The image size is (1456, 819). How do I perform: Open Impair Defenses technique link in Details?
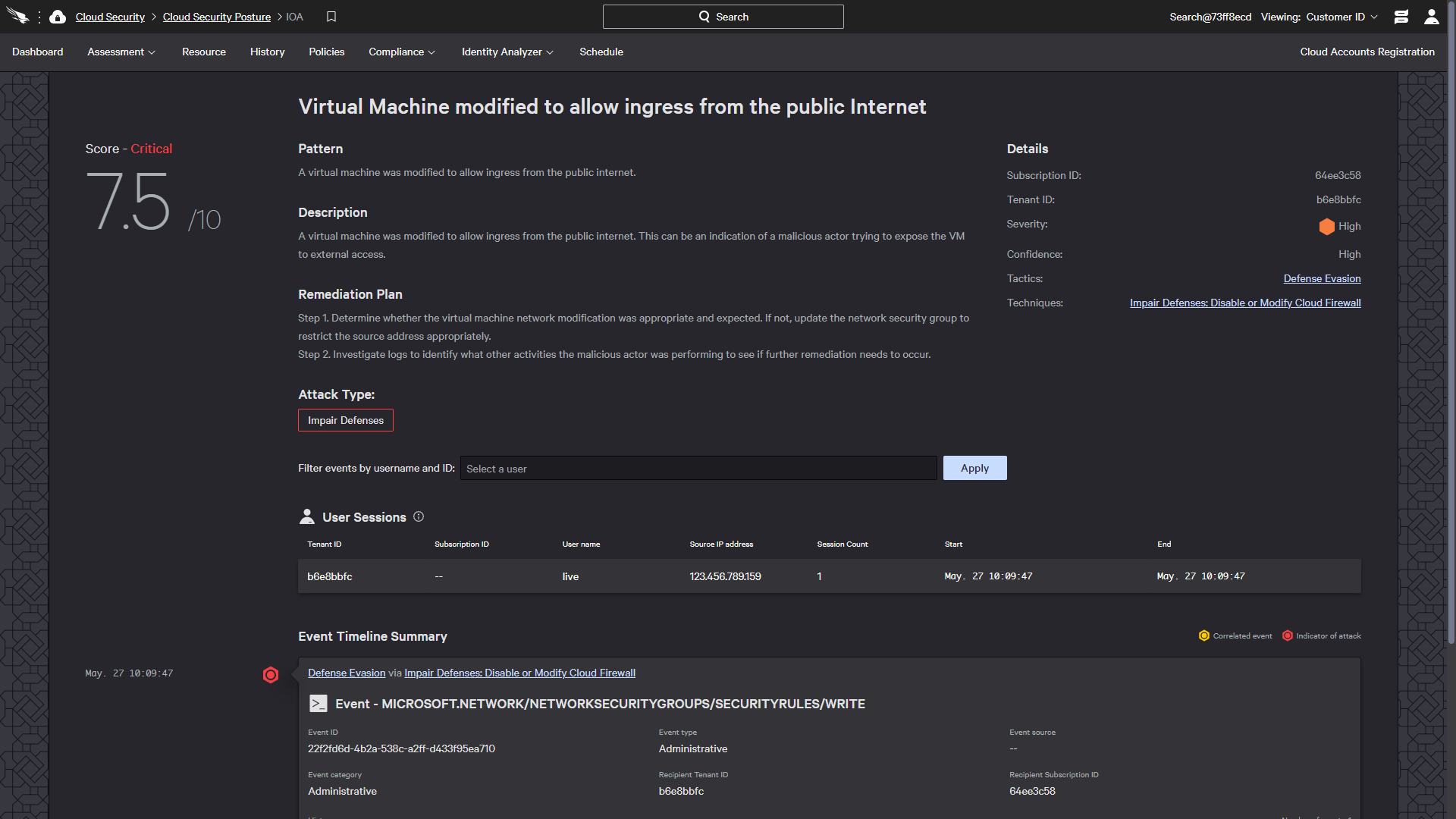[x=1245, y=303]
